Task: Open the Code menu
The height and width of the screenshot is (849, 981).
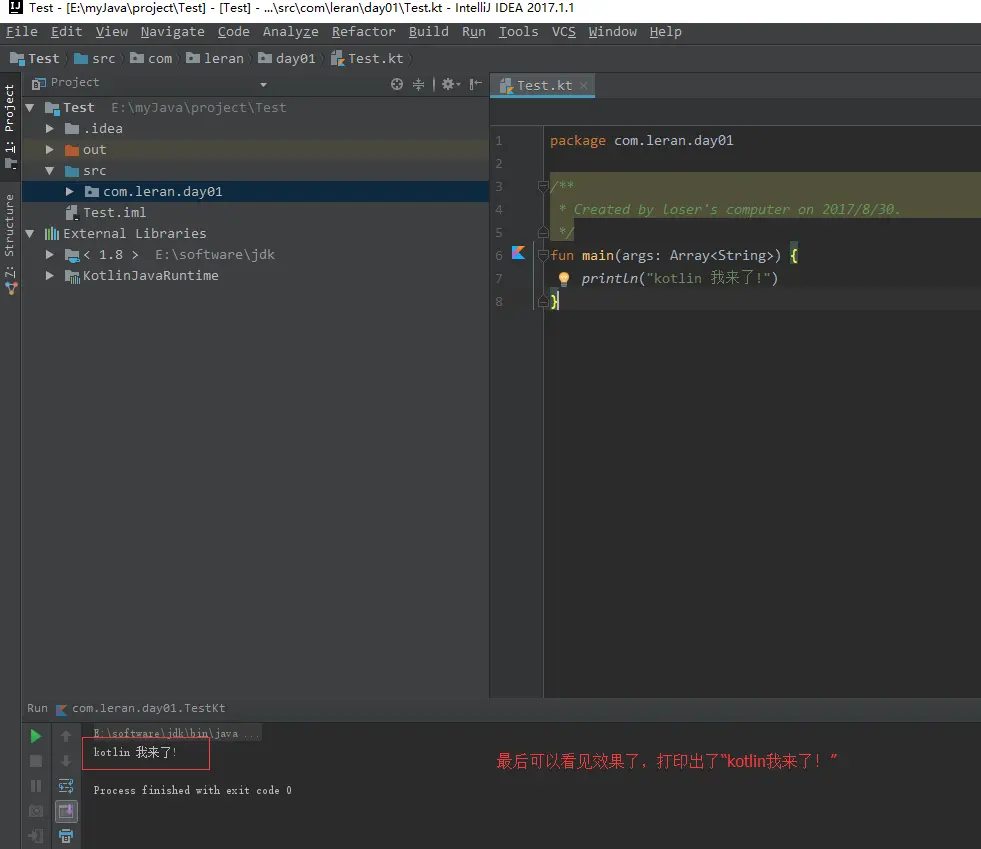Action: coord(233,31)
